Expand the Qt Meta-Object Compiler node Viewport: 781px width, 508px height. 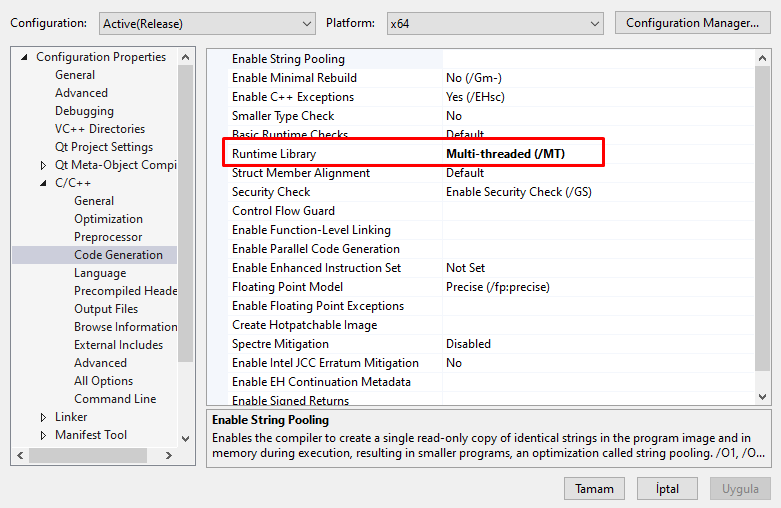[x=43, y=165]
